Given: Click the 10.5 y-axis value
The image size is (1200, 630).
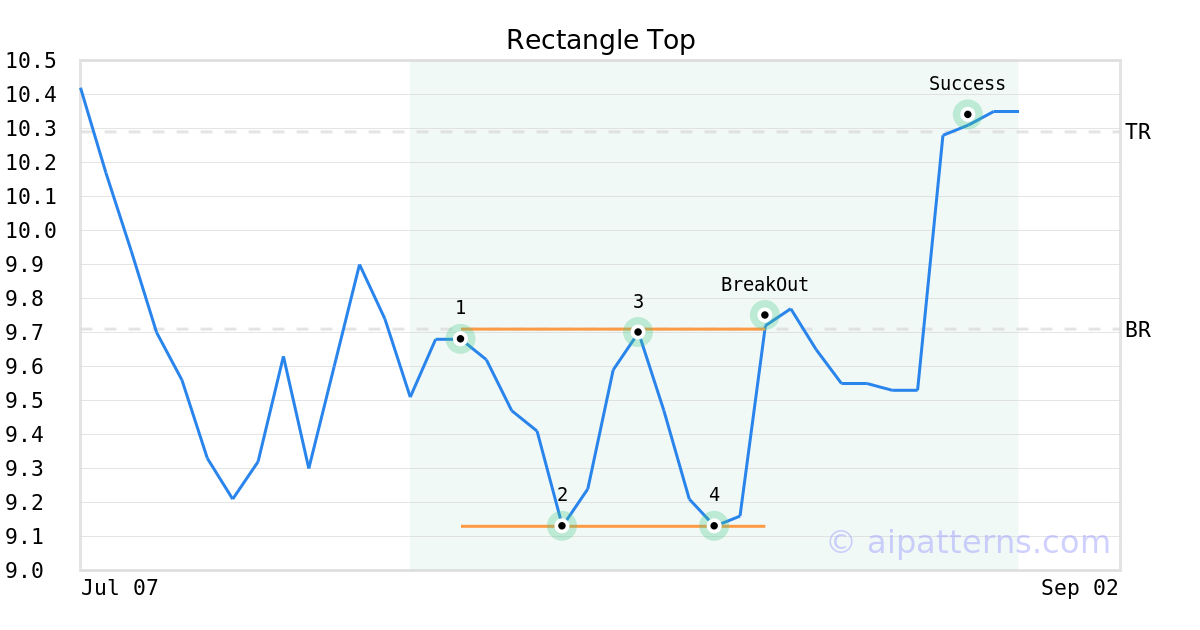Looking at the screenshot, I should [31, 61].
